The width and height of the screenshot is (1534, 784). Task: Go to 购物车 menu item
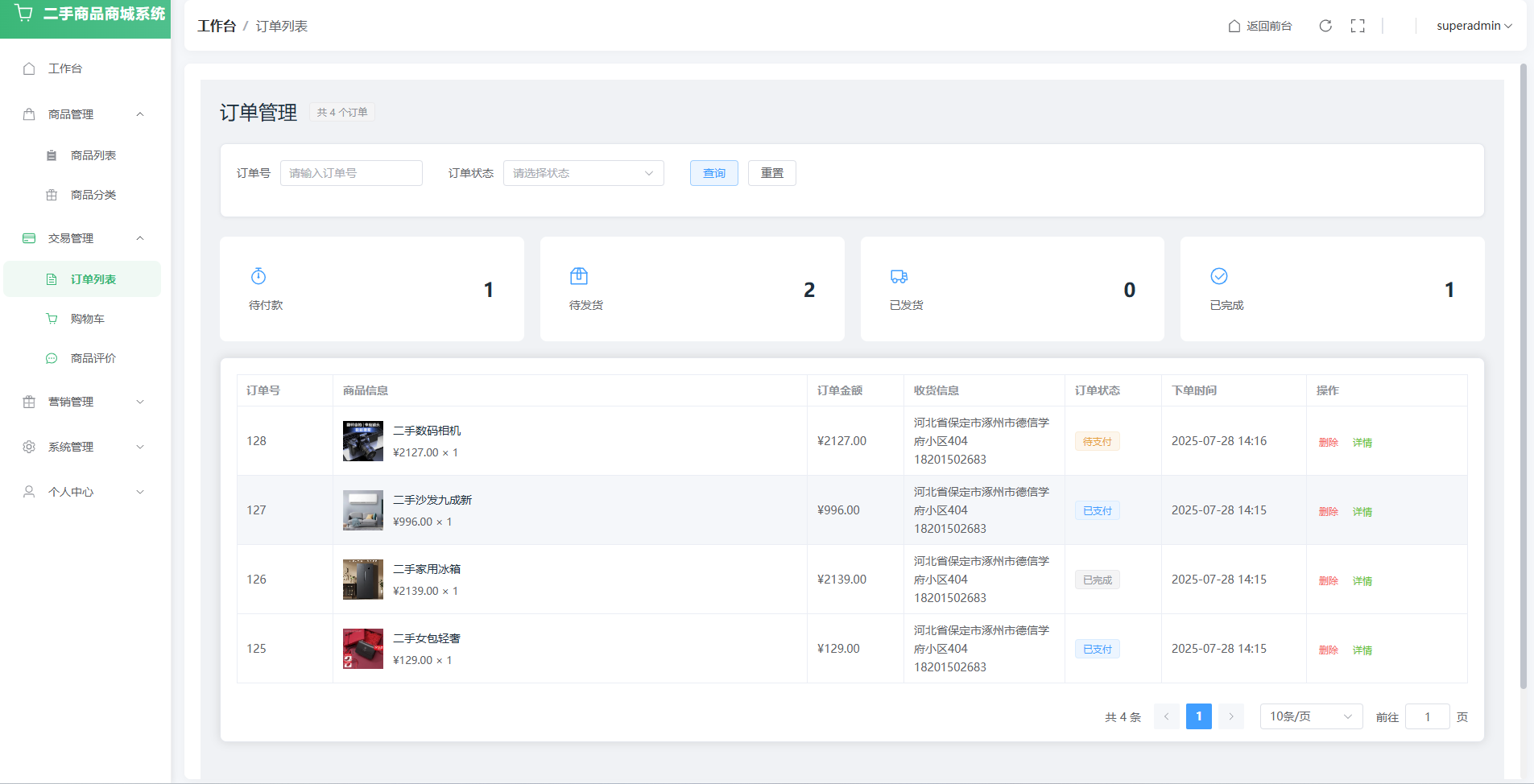[87, 319]
